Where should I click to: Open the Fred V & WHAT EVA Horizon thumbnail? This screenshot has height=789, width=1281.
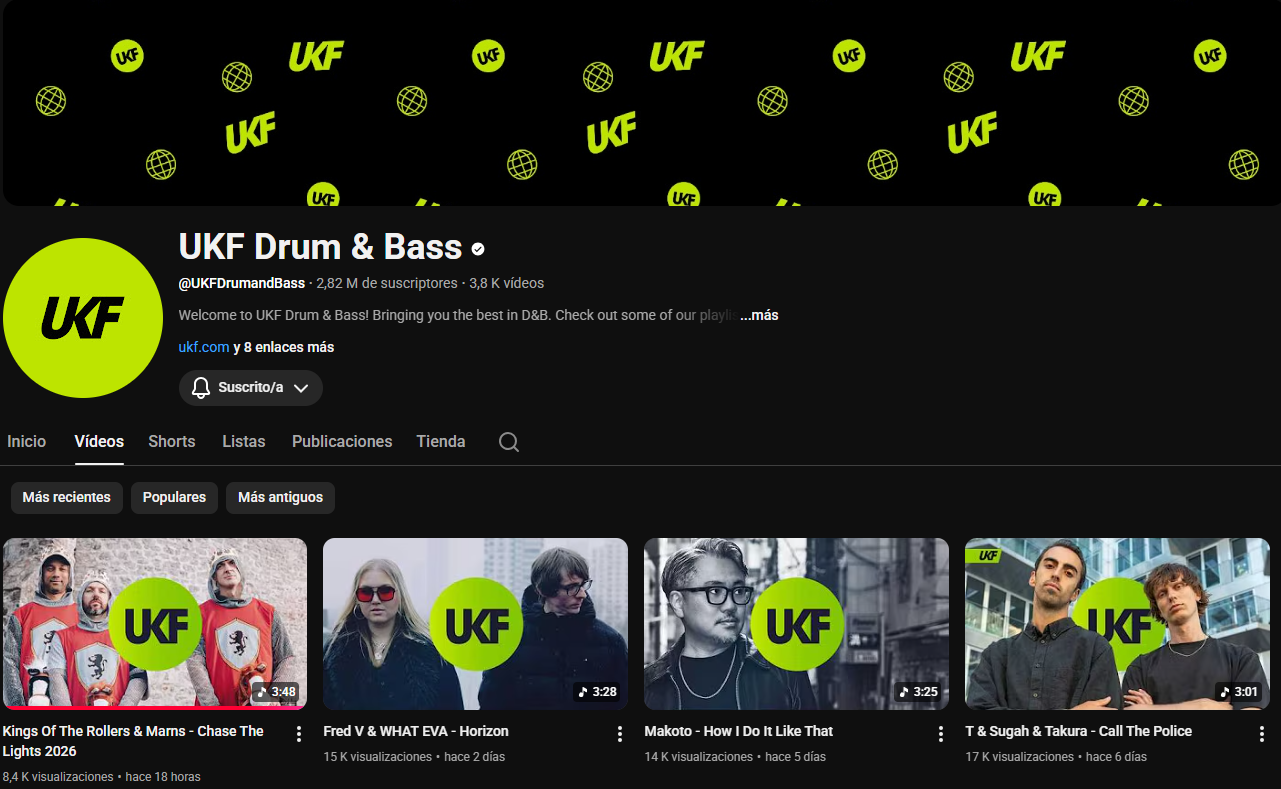476,624
